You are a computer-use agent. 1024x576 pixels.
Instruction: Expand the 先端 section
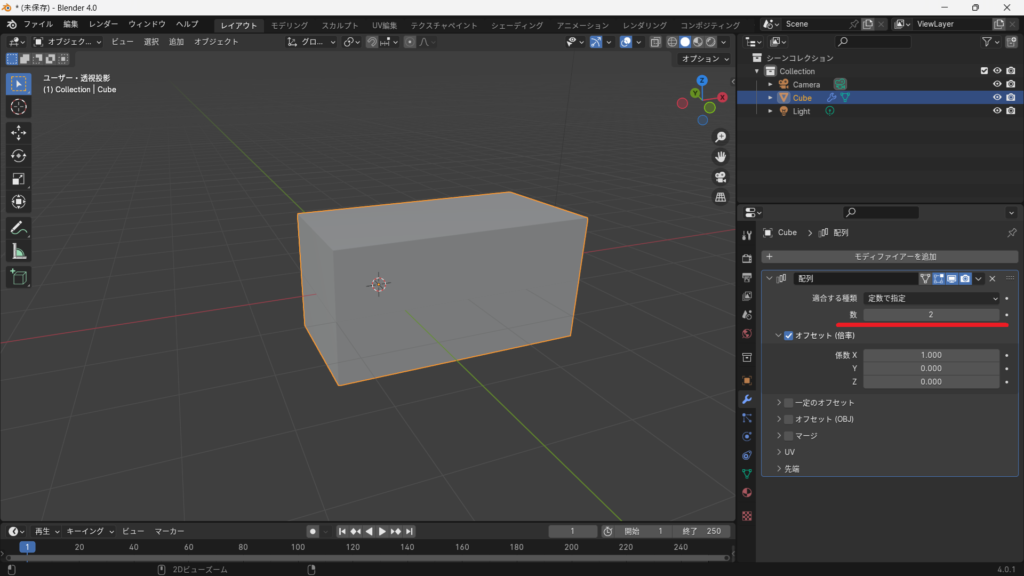point(779,468)
